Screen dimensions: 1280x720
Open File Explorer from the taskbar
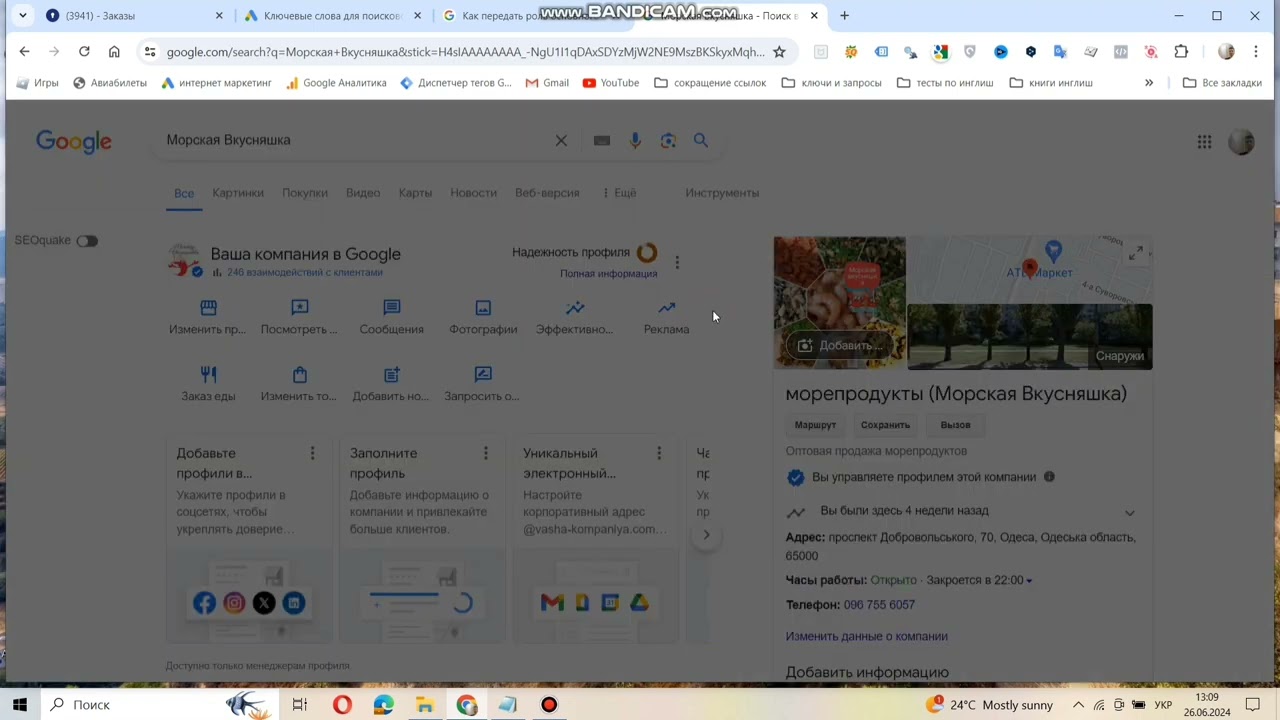425,705
